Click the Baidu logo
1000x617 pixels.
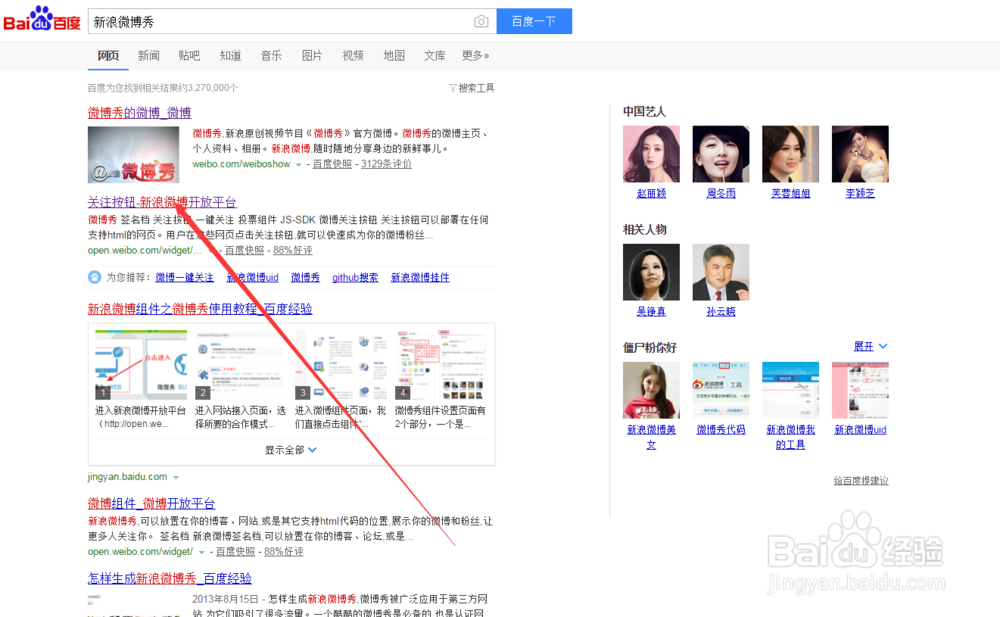pos(42,19)
